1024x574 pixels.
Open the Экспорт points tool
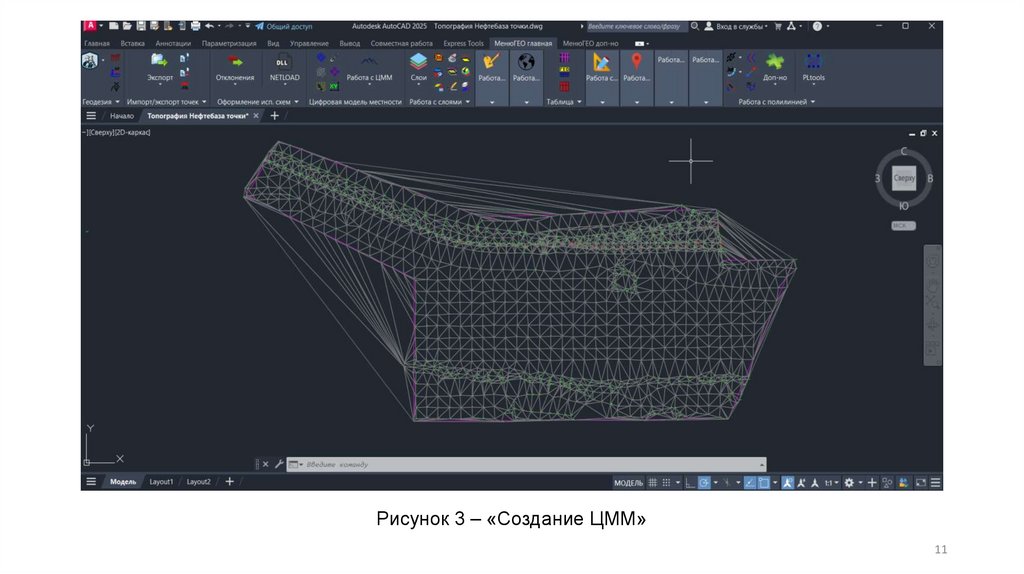[x=159, y=62]
